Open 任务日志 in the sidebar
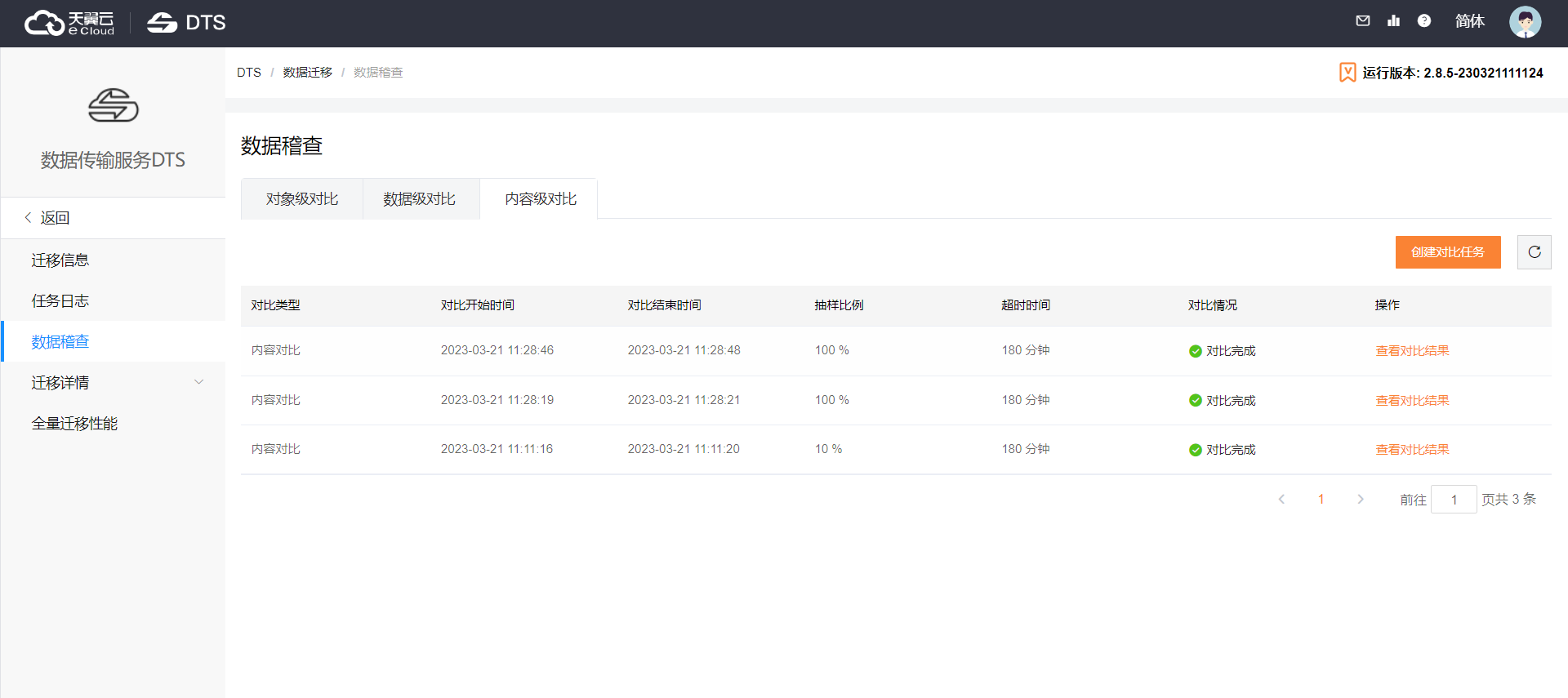1568x698 pixels. pos(60,301)
